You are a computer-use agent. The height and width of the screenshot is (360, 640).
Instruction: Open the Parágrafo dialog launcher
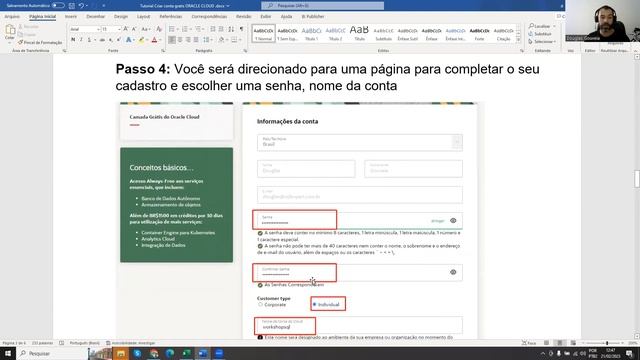pyautogui.click(x=245, y=51)
